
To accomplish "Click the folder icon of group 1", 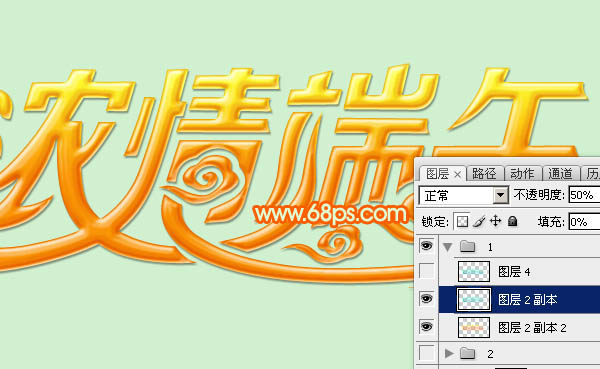I will tap(467, 246).
